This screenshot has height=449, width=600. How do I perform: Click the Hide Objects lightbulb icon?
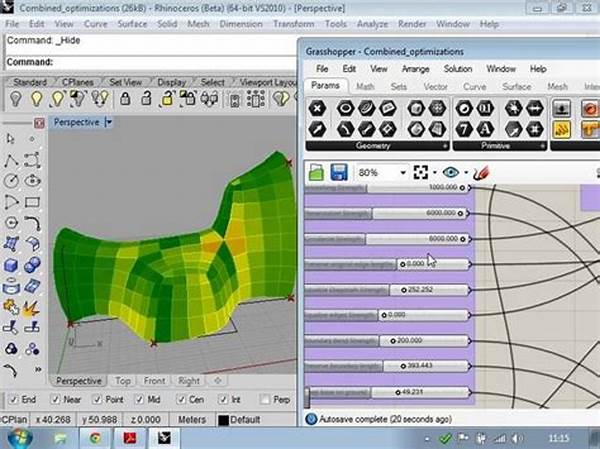tap(15, 99)
